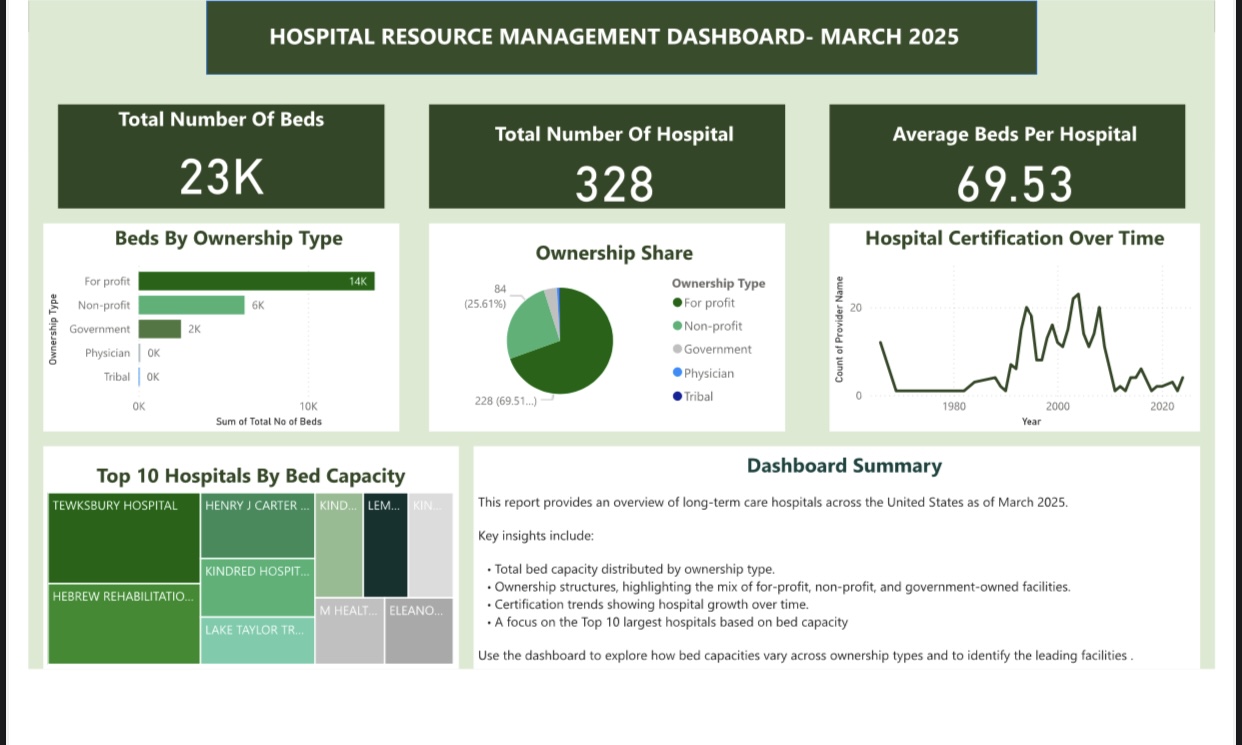The height and width of the screenshot is (745, 1242).
Task: Click the 2020 year axis tick
Action: (x=1162, y=406)
